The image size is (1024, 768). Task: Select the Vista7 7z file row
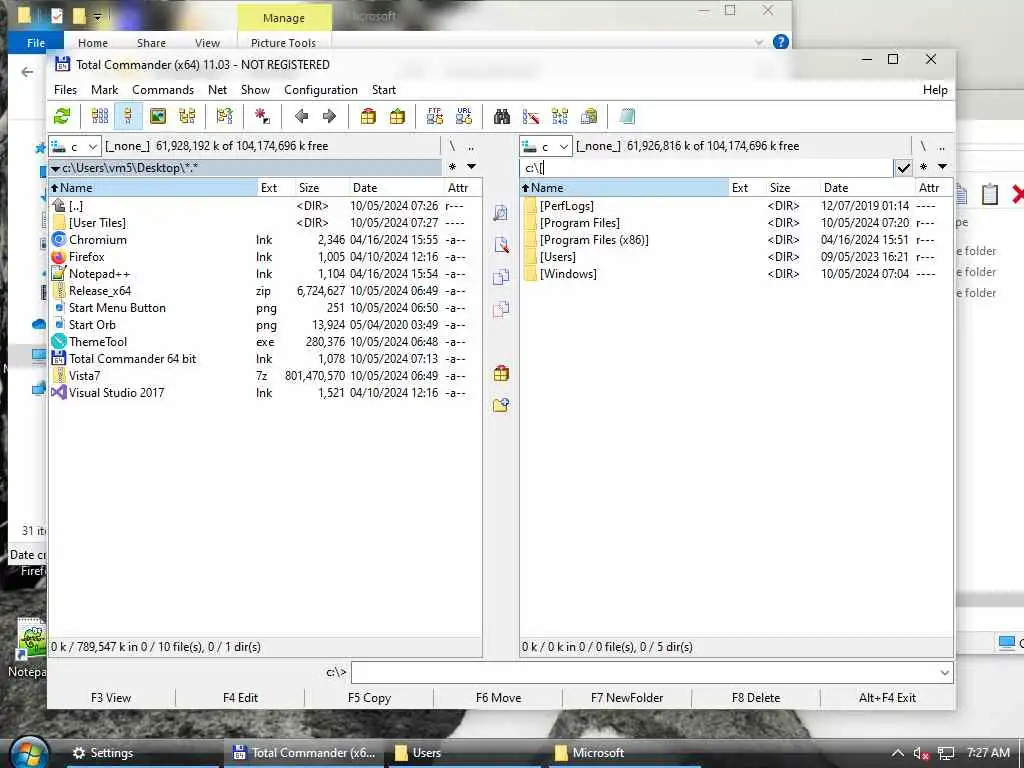tap(265, 376)
